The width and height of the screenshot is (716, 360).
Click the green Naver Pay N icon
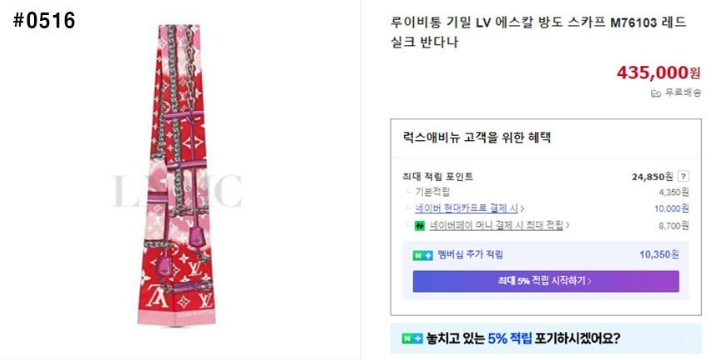pos(420,226)
